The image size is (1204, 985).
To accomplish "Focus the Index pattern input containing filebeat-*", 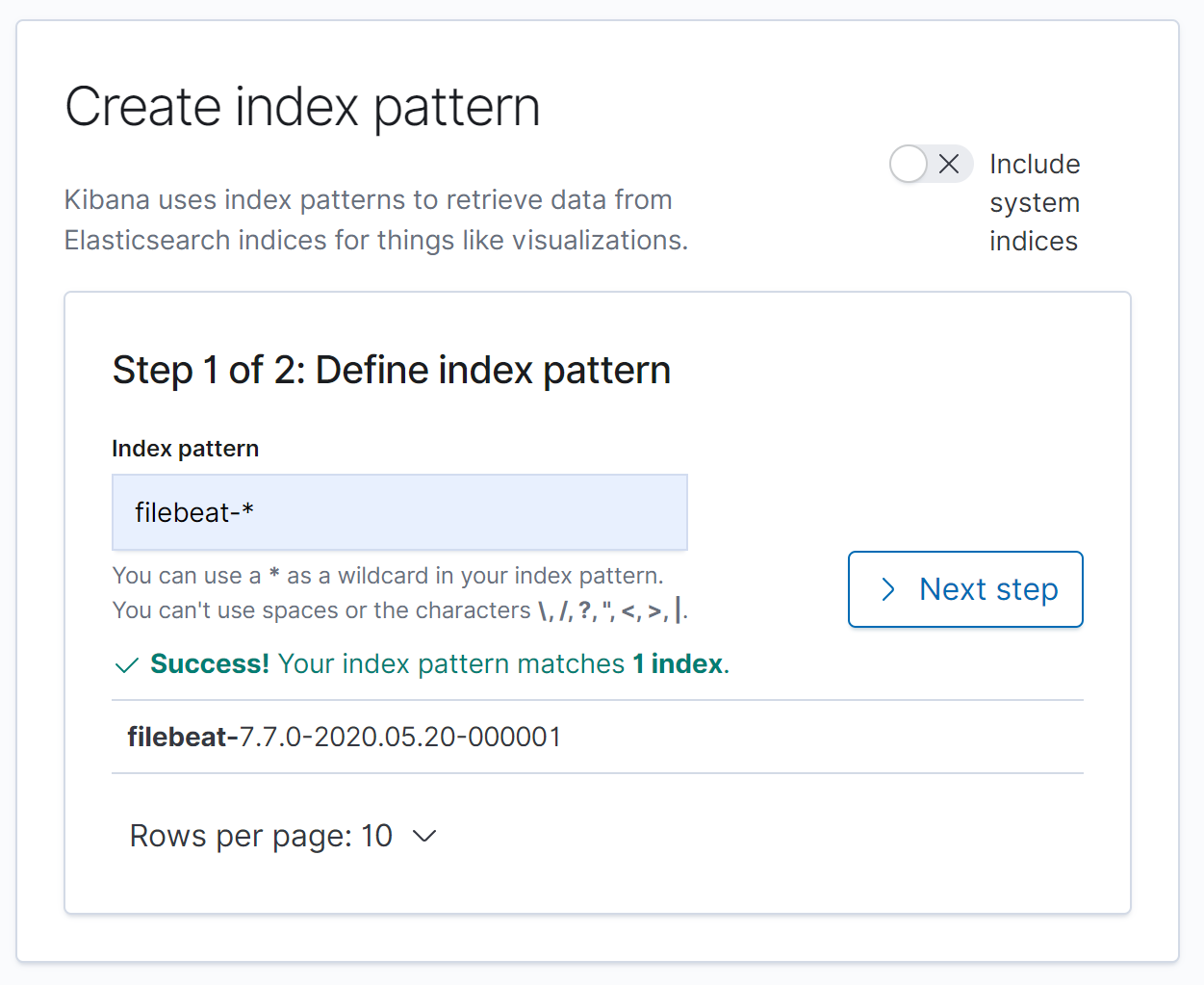I will 399,512.
